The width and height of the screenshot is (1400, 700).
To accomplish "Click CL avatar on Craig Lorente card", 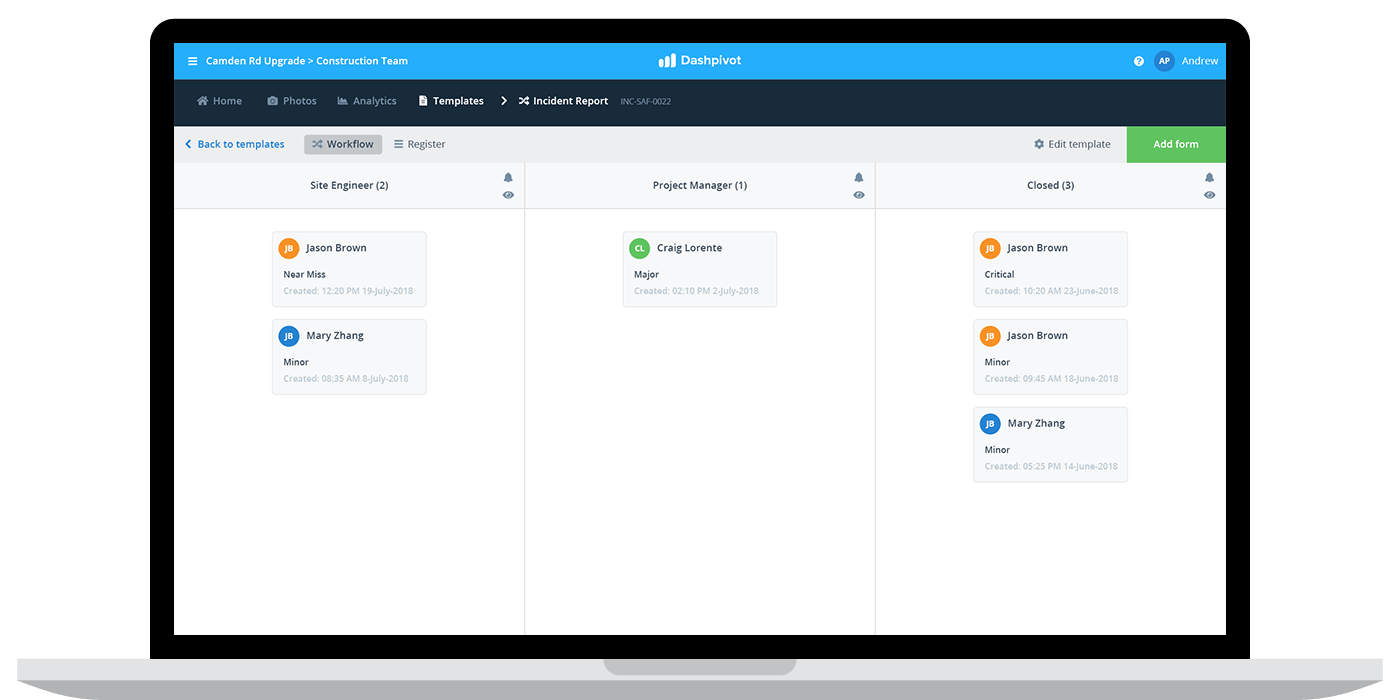I will [x=639, y=248].
